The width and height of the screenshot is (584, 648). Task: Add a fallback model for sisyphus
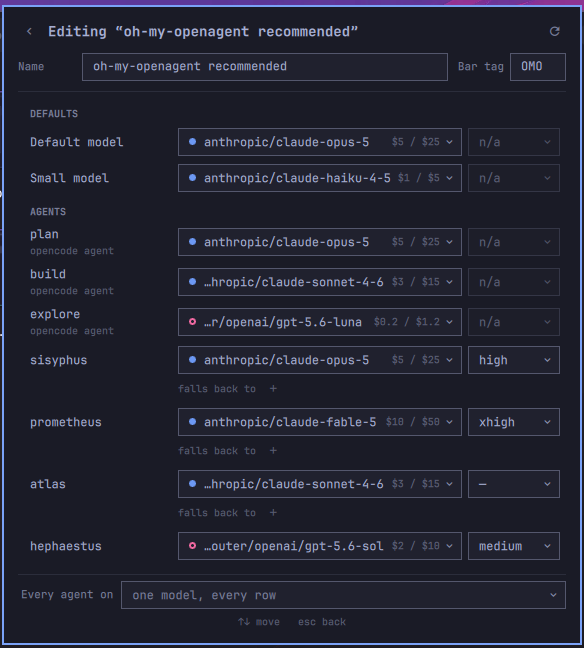pyautogui.click(x=273, y=388)
